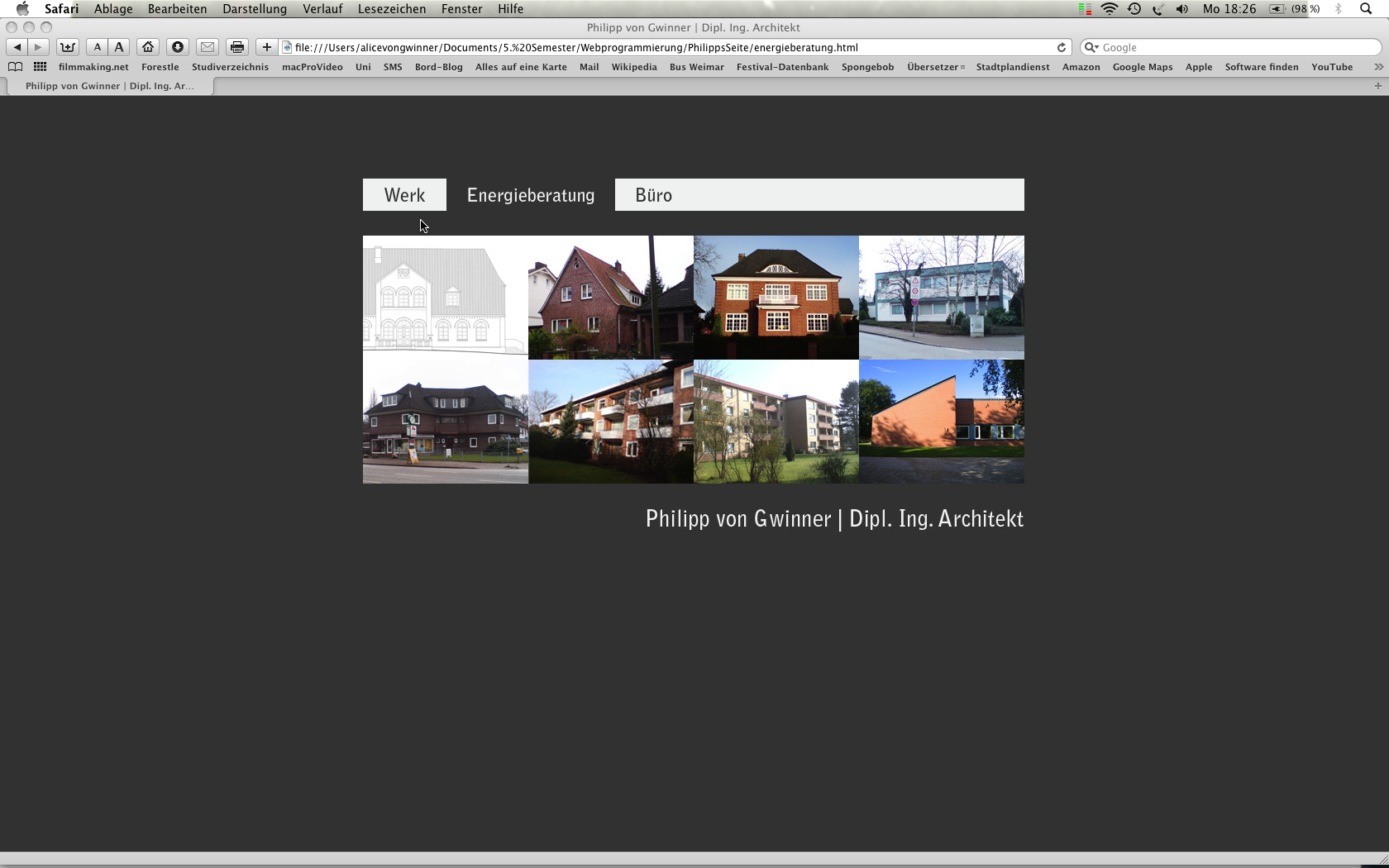Open the Google search engine dropdown magnifier
The image size is (1389, 868).
[1091, 47]
